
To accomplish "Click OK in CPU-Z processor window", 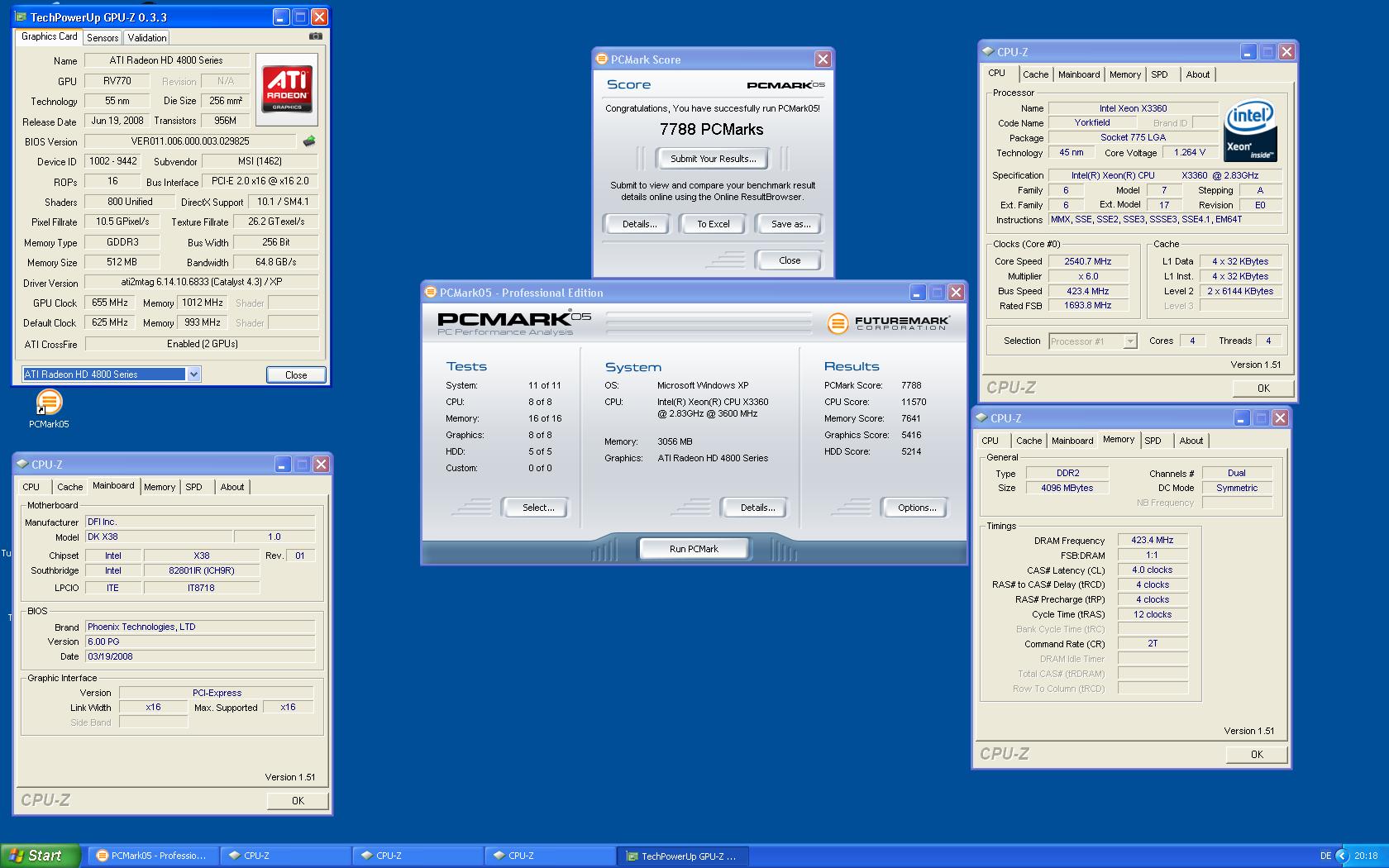I will pyautogui.click(x=1263, y=388).
